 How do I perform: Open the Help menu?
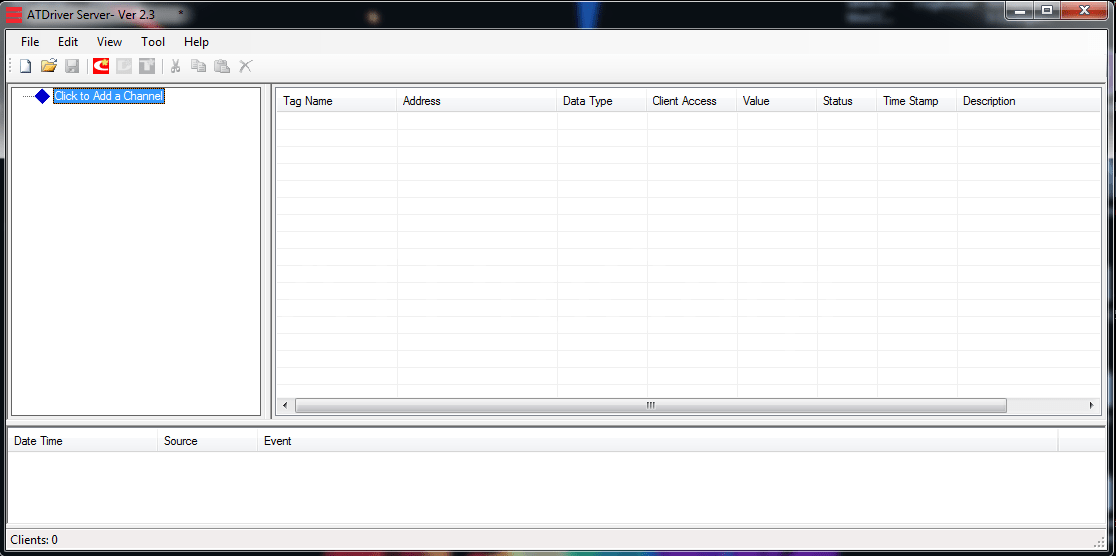pyautogui.click(x=196, y=42)
